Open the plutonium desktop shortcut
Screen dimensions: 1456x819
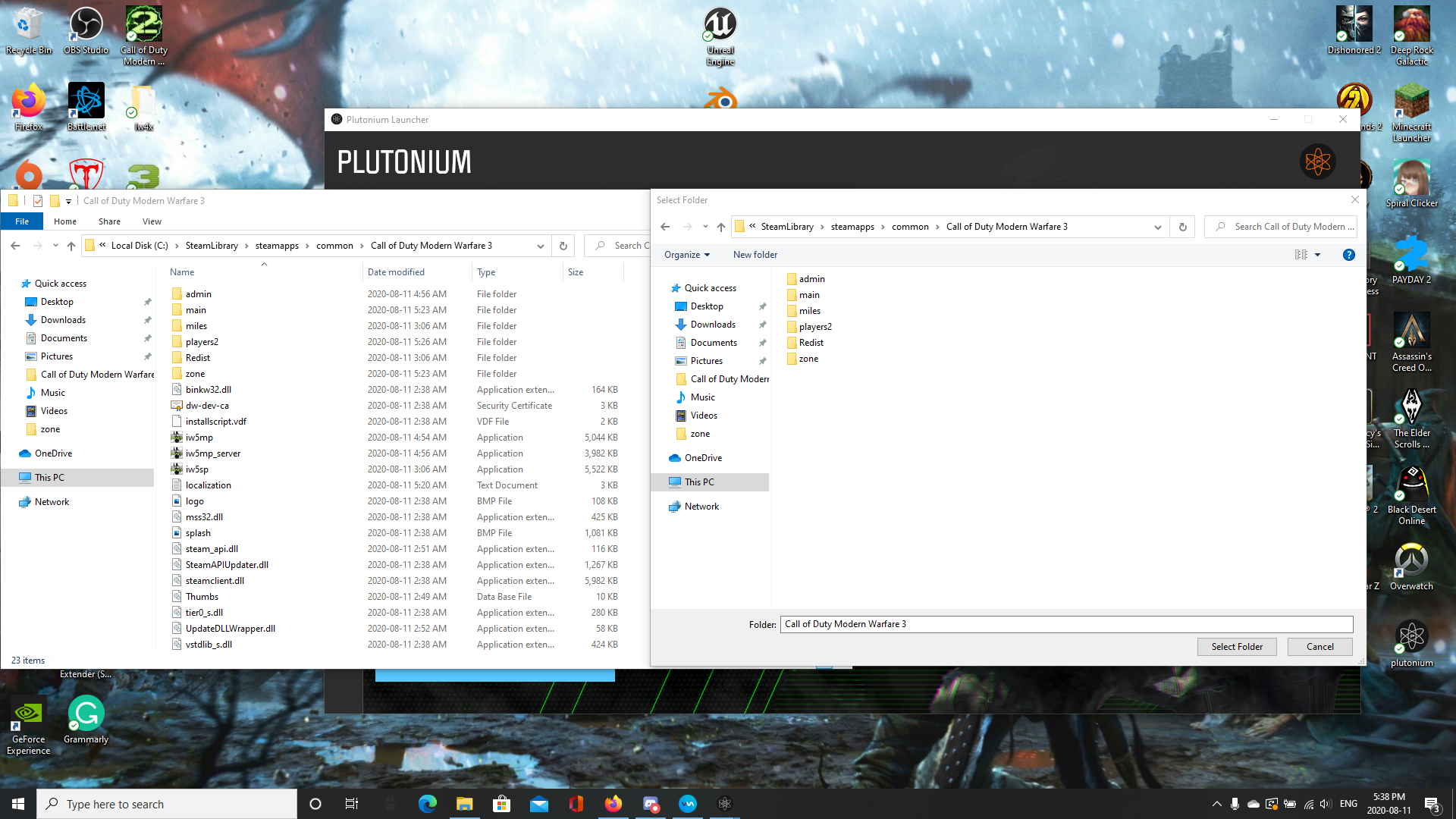pyautogui.click(x=1411, y=643)
